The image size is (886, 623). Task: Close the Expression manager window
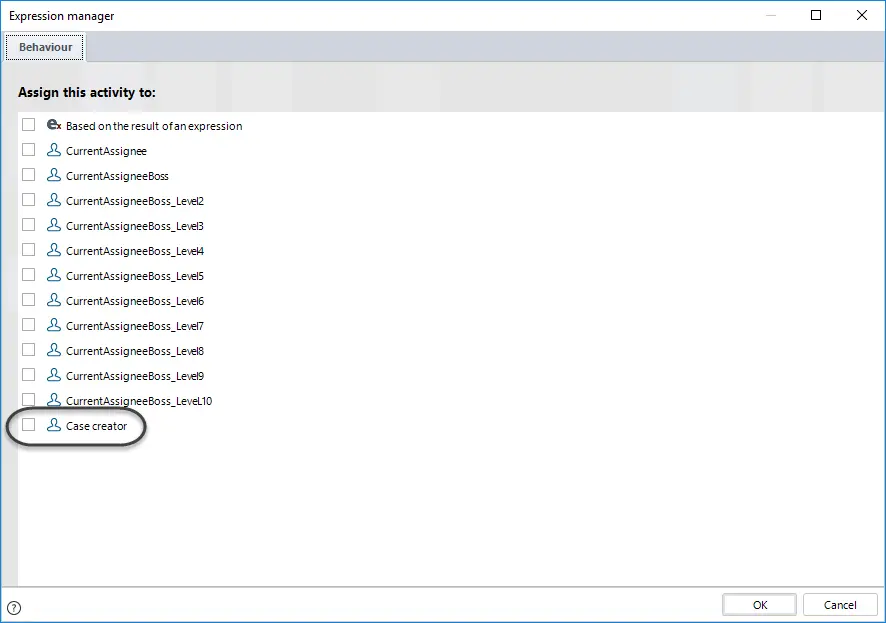coord(862,15)
